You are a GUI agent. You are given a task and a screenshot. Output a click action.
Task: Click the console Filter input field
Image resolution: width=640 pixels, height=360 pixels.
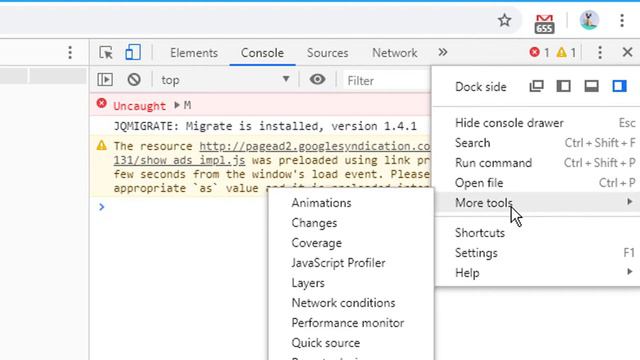click(x=386, y=80)
